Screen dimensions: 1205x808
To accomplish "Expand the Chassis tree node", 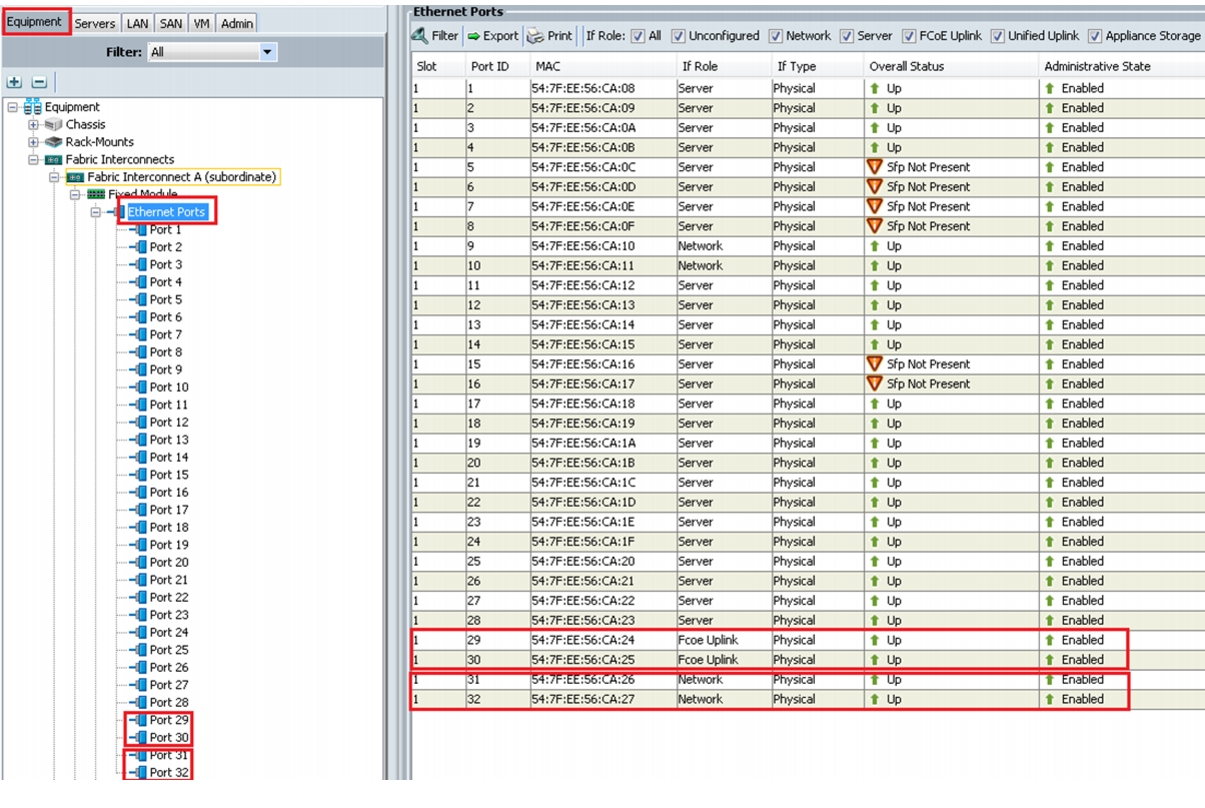I will coord(34,125).
